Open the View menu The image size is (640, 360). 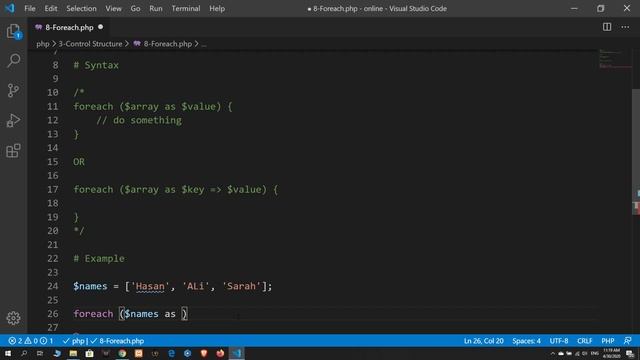coord(113,8)
